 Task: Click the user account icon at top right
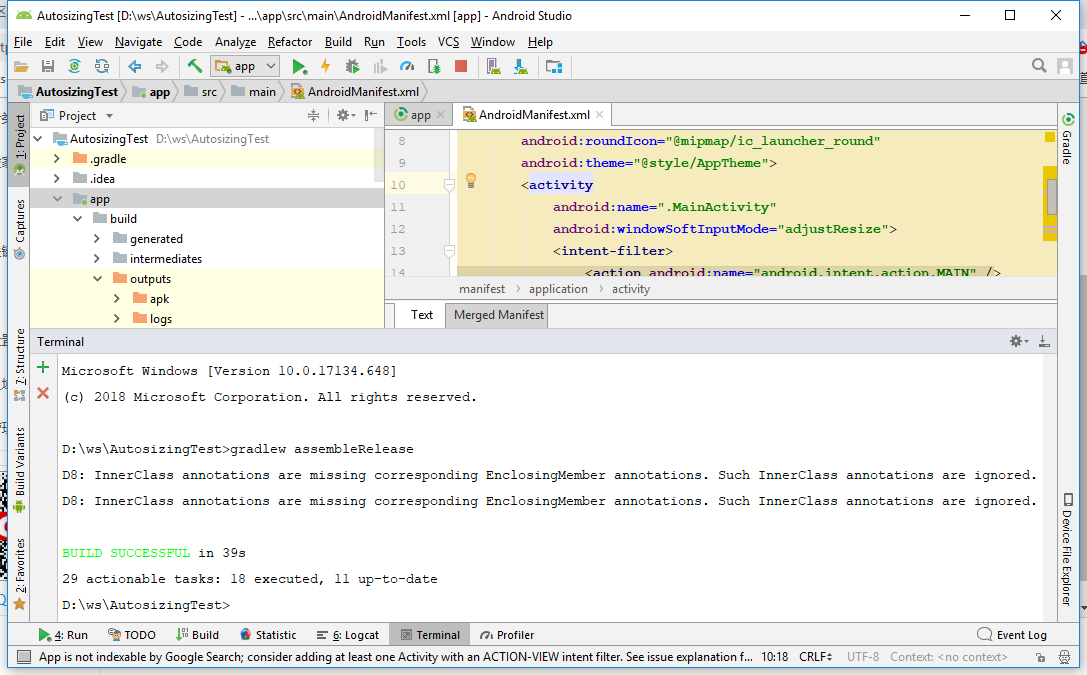point(1066,66)
